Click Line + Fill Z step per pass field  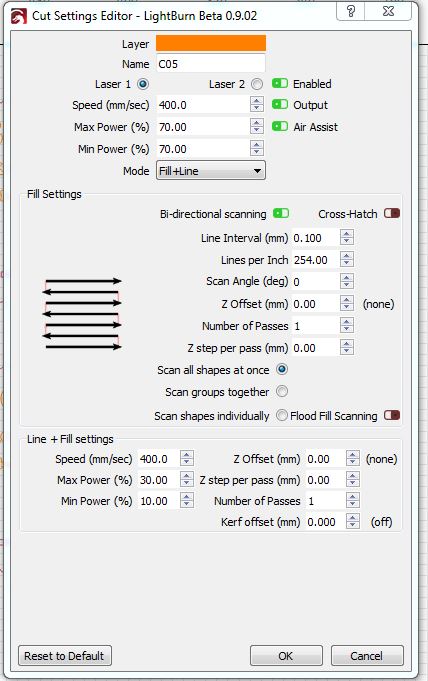(325, 480)
